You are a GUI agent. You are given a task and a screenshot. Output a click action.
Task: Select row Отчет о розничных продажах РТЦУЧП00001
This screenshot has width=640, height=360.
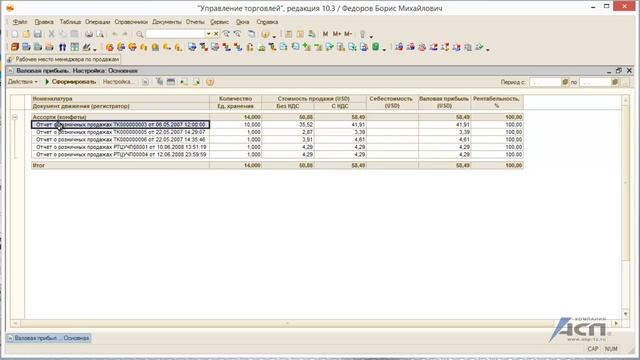(x=121, y=147)
